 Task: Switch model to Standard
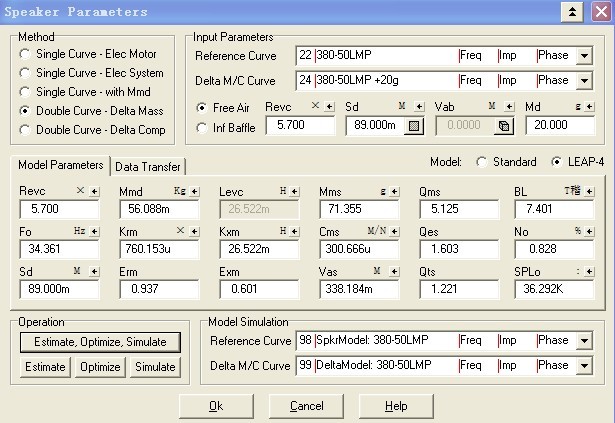(482, 162)
